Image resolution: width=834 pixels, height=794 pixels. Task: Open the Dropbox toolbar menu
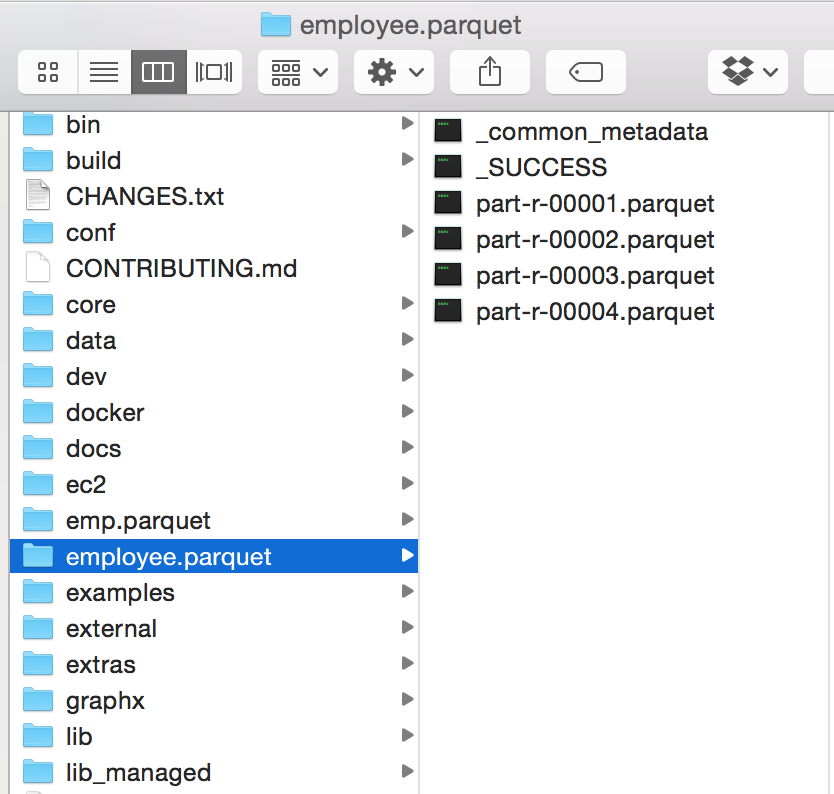coord(748,72)
